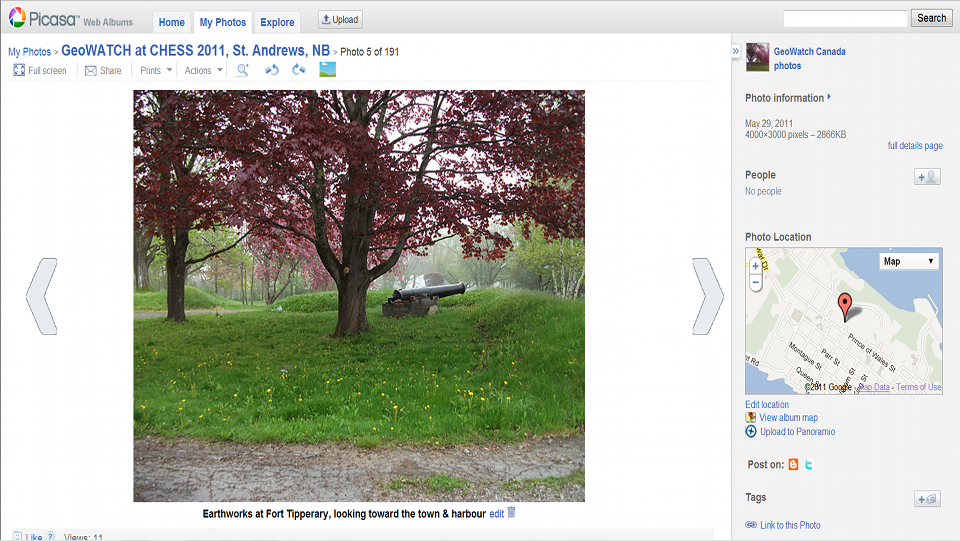Viewport: 960px width, 541px height.
Task: Click the Upload button
Action: pyautogui.click(x=340, y=20)
